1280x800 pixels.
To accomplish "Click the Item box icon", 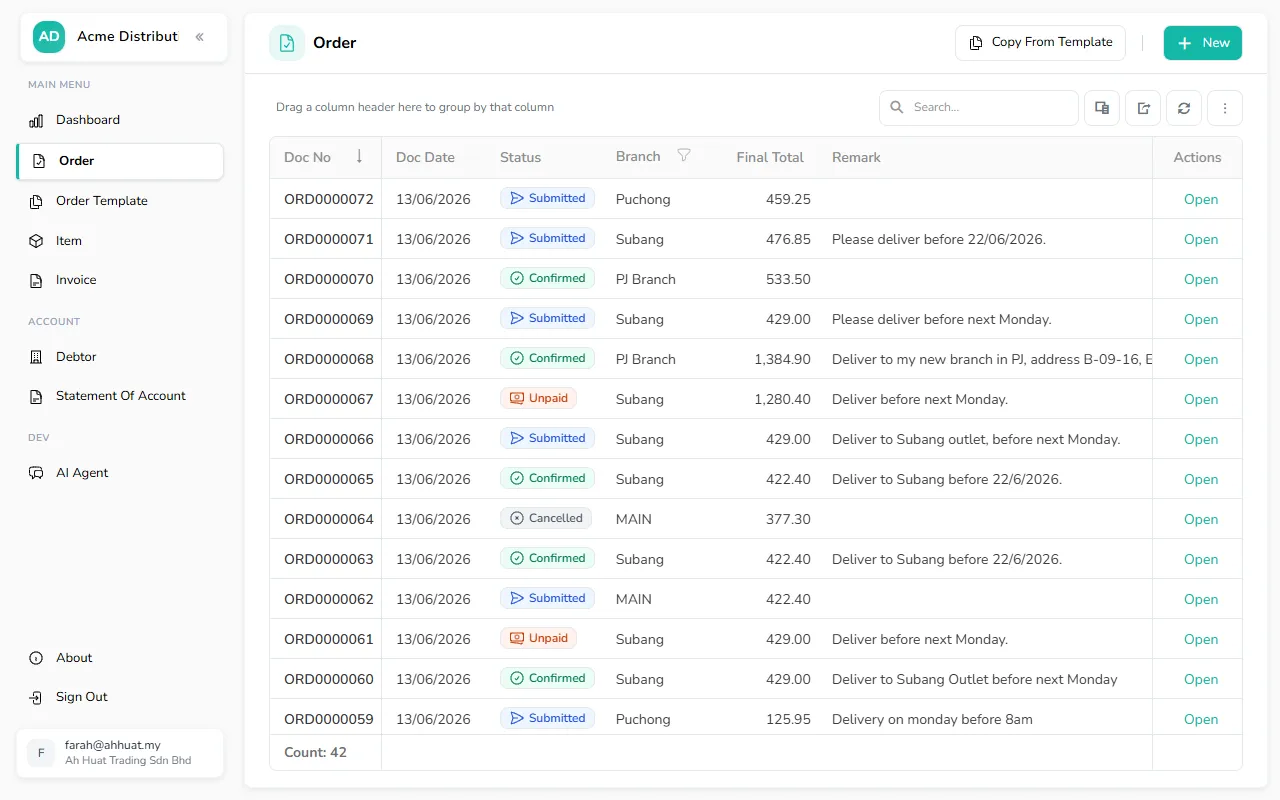I will 36,241.
